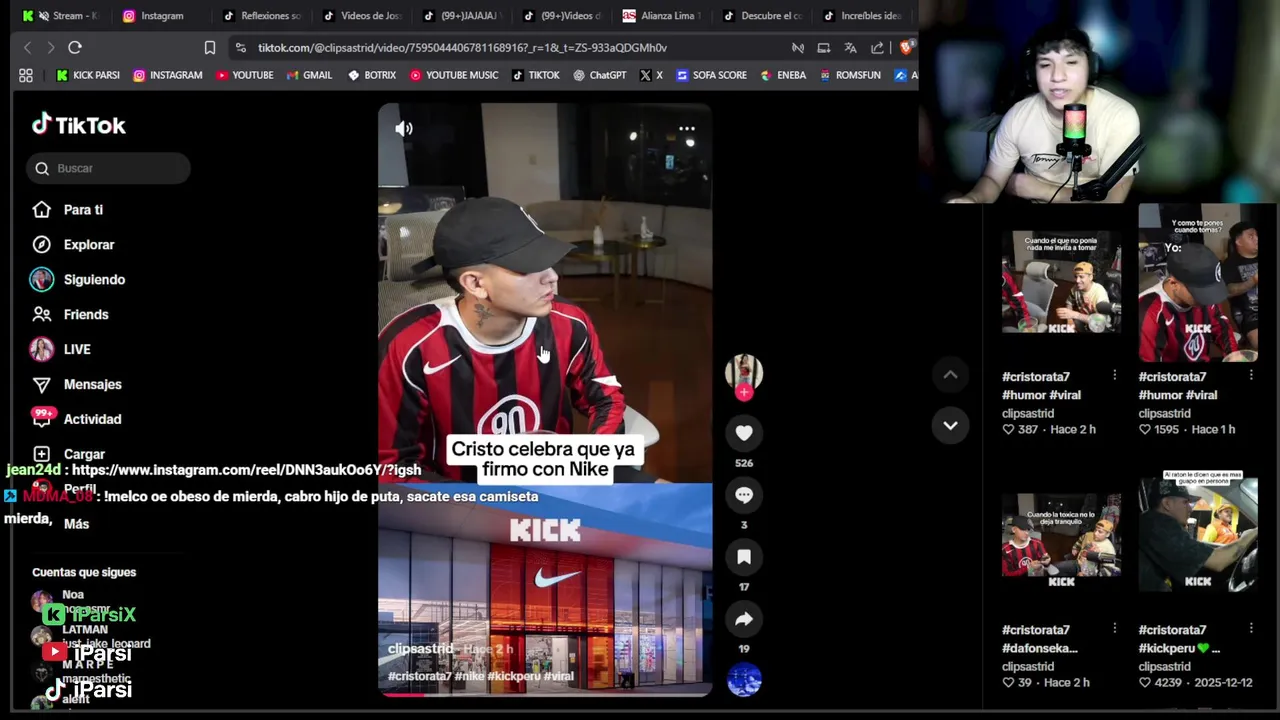This screenshot has height=720, width=1280.
Task: Open YOUTUBE bookmark
Action: point(245,75)
